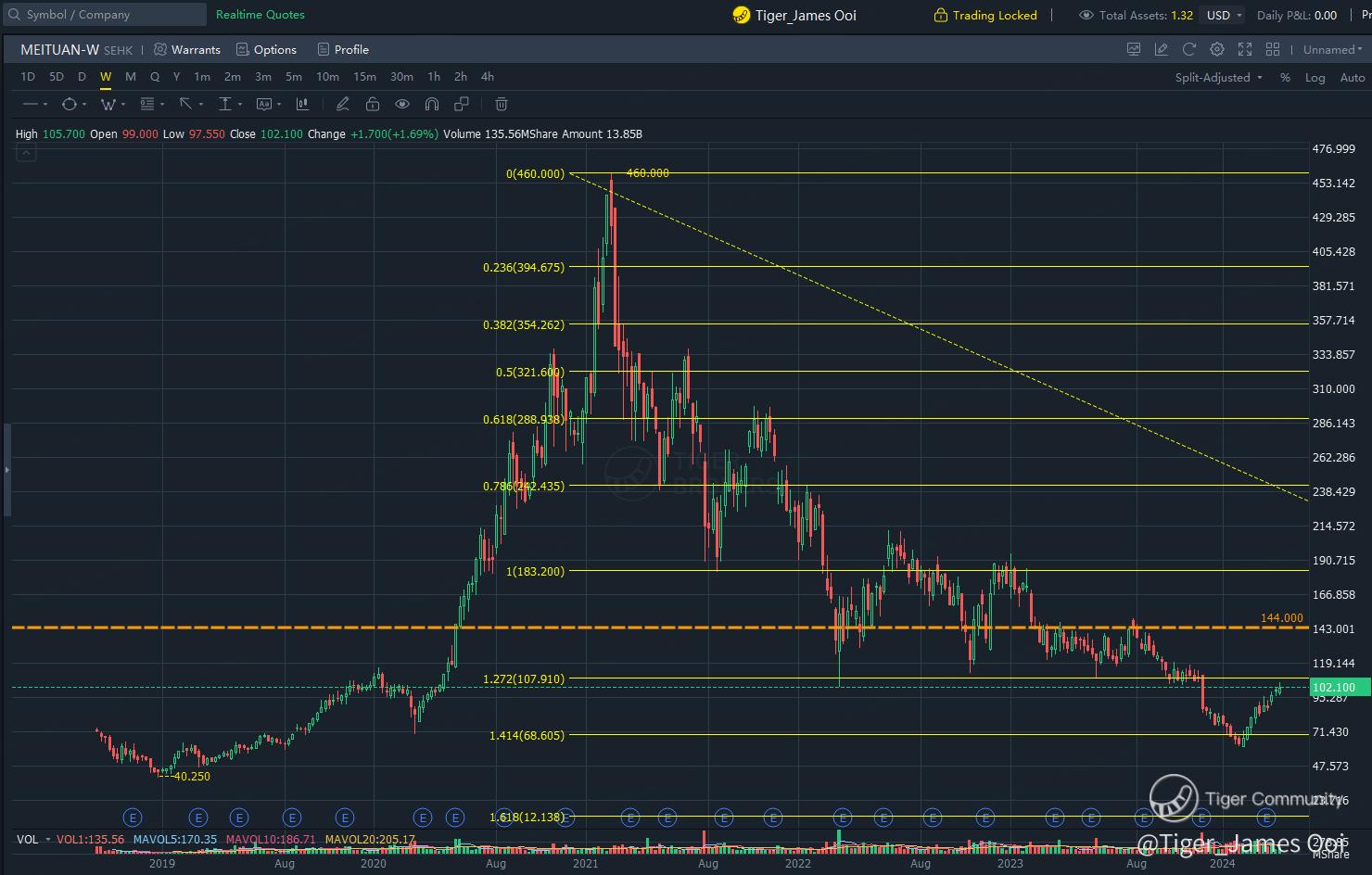This screenshot has height=875, width=1372.
Task: Select the Fibonacci retracement lines tool
Action: pyautogui.click(x=147, y=104)
